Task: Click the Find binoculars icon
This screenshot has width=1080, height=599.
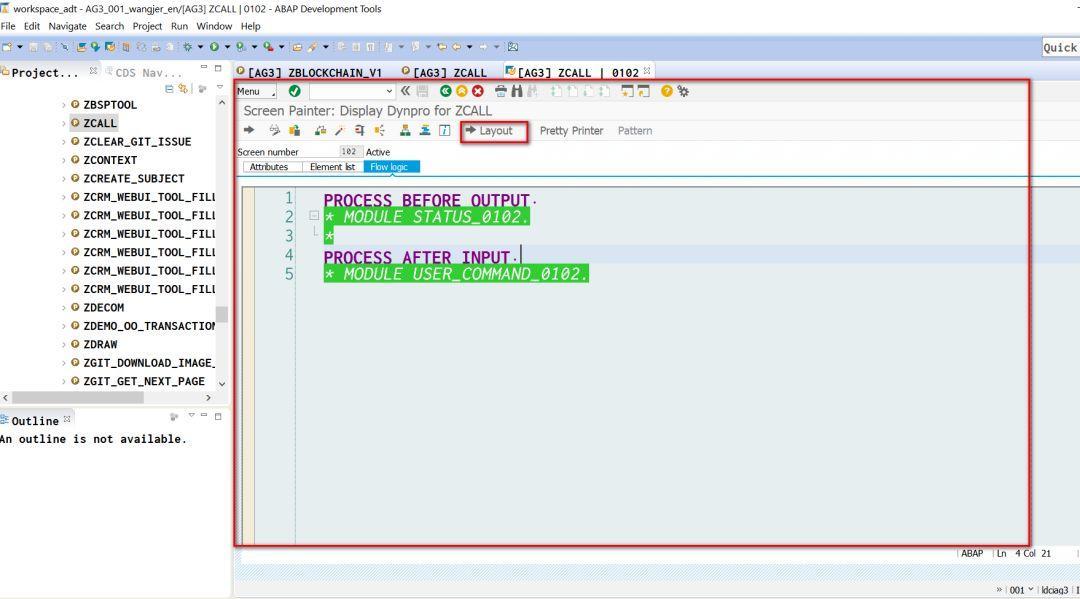Action: (517, 91)
